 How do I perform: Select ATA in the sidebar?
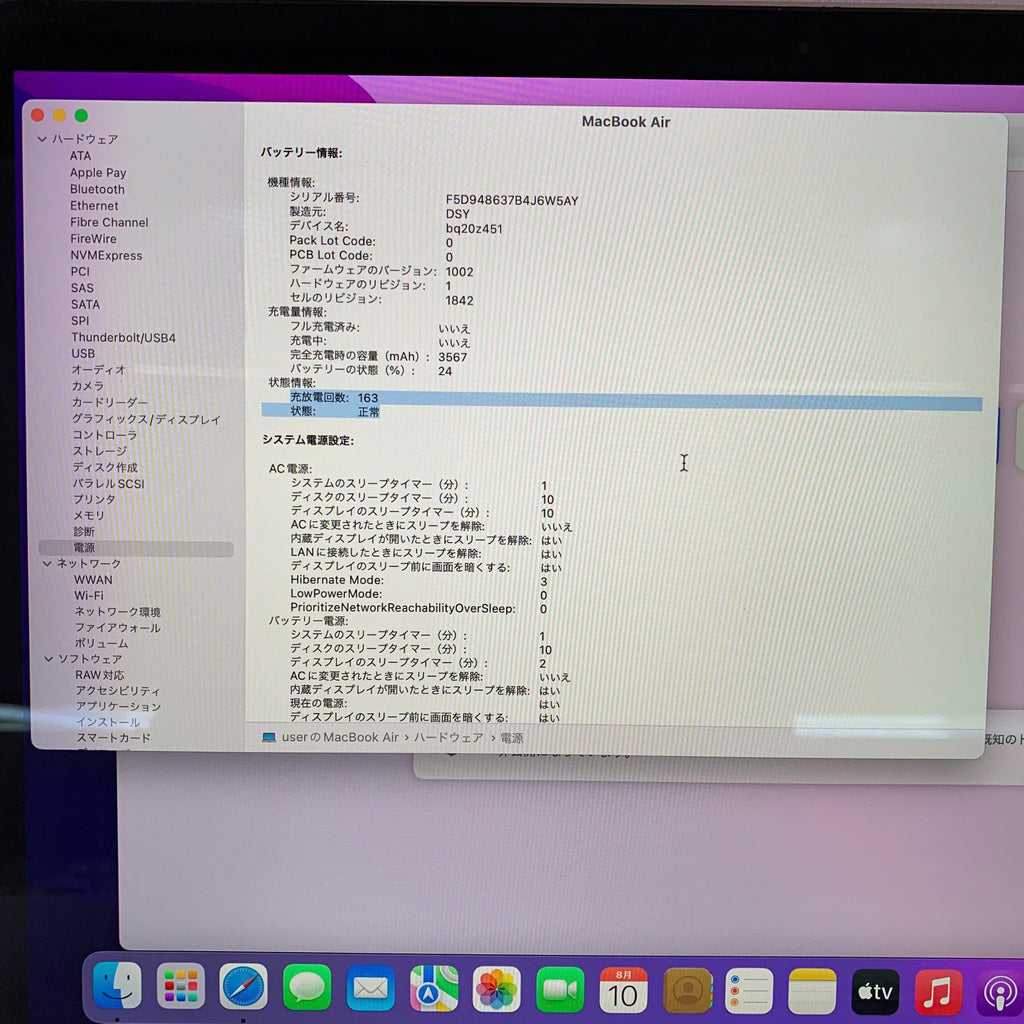pos(80,156)
